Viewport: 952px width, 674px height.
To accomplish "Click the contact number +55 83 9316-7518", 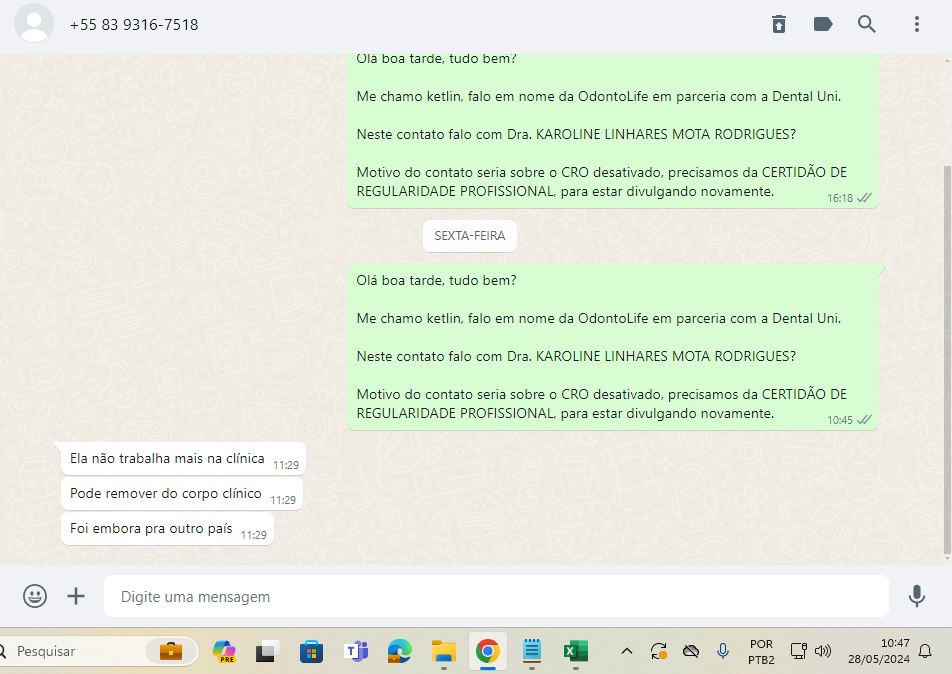I will click(x=134, y=25).
